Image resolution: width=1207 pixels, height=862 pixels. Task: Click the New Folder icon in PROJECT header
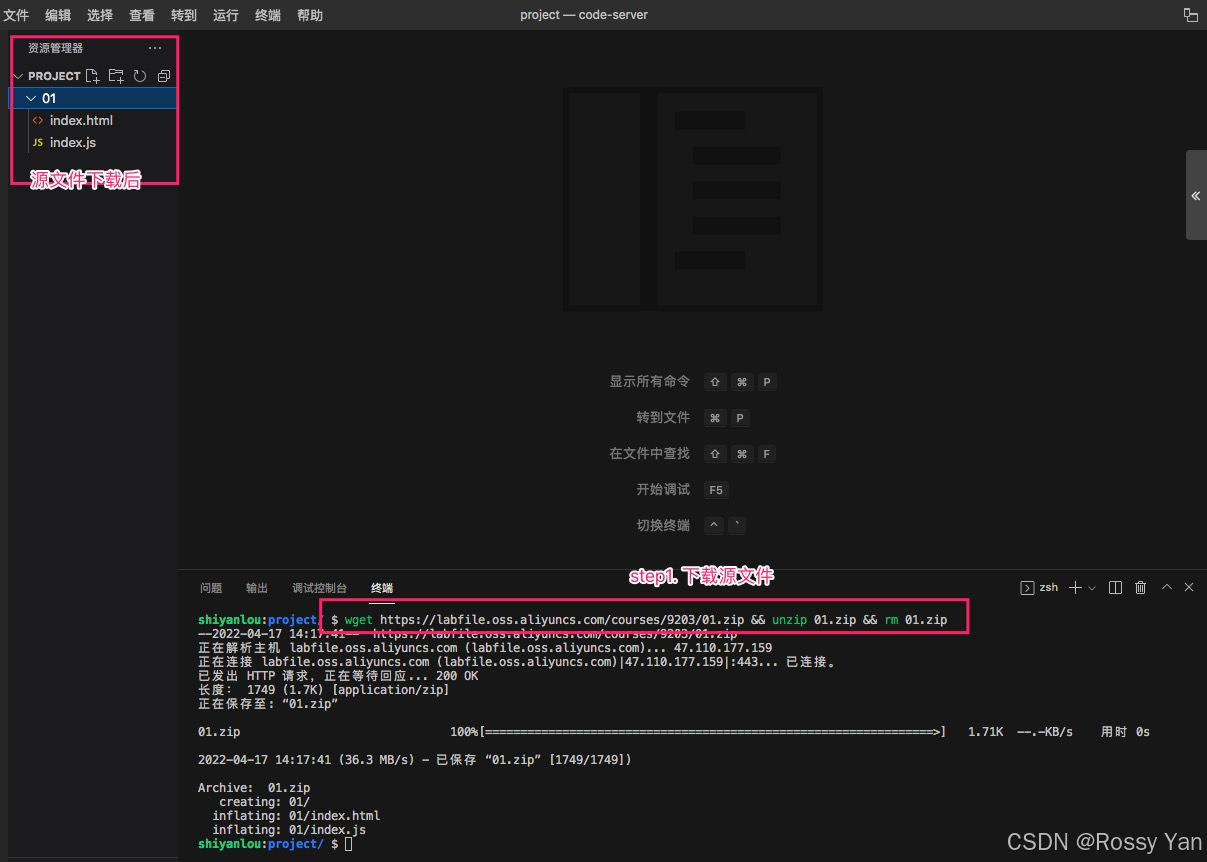116,76
